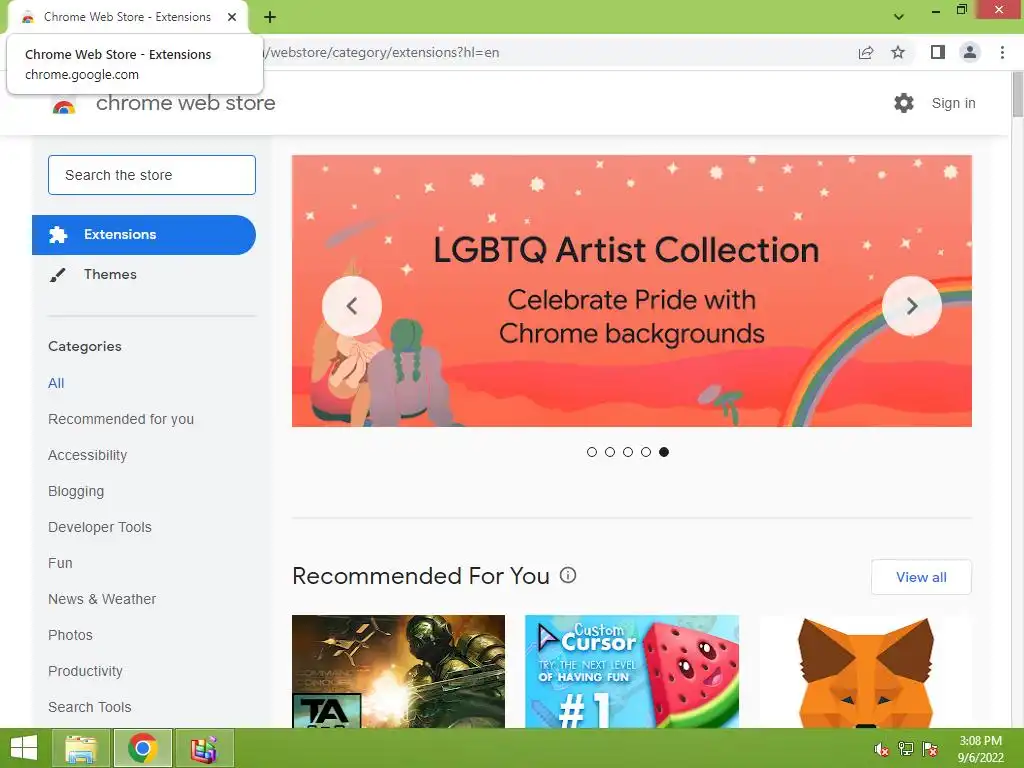This screenshot has height=768, width=1024.
Task: Select the fifth filled carousel dot
Action: tap(664, 452)
